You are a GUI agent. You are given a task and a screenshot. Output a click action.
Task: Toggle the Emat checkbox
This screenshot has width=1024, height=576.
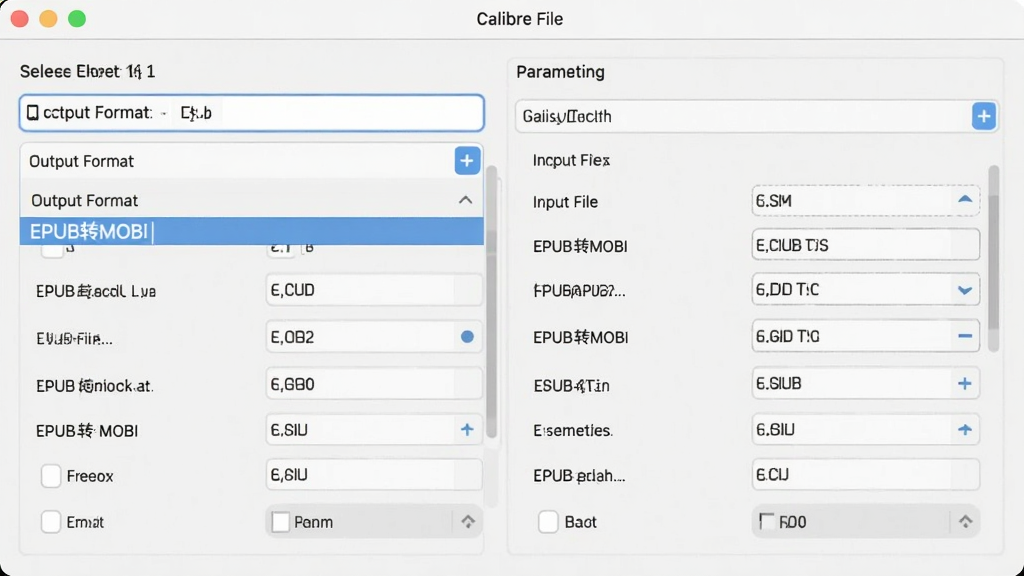click(51, 522)
